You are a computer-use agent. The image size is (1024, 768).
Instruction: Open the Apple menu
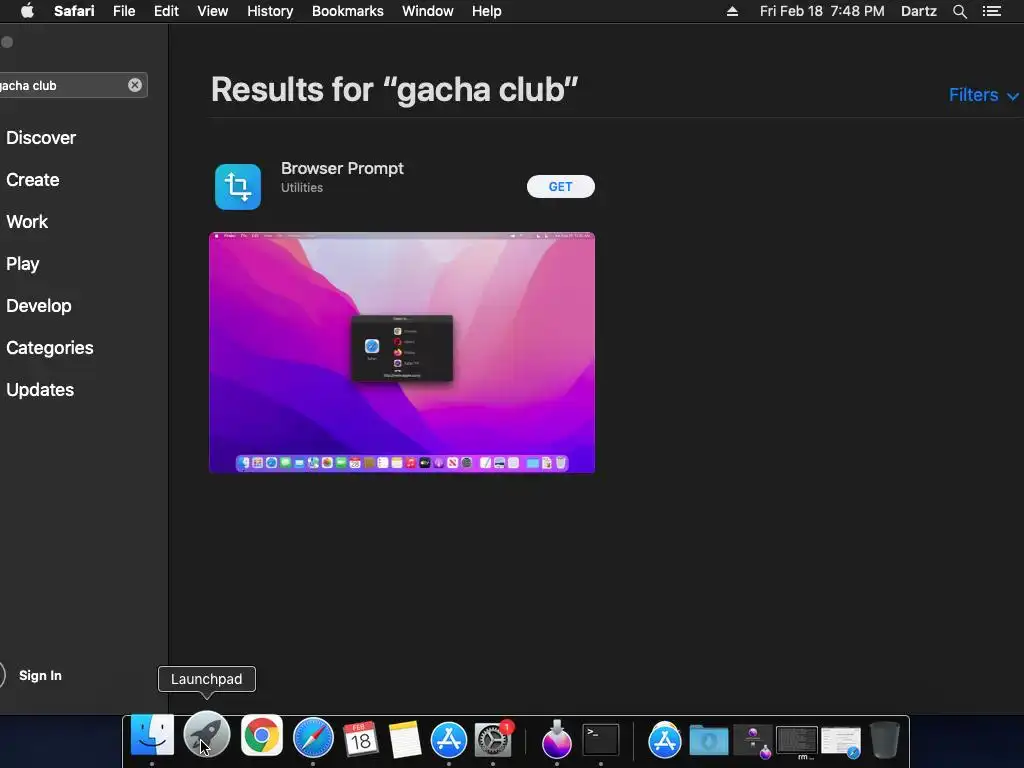pos(27,11)
